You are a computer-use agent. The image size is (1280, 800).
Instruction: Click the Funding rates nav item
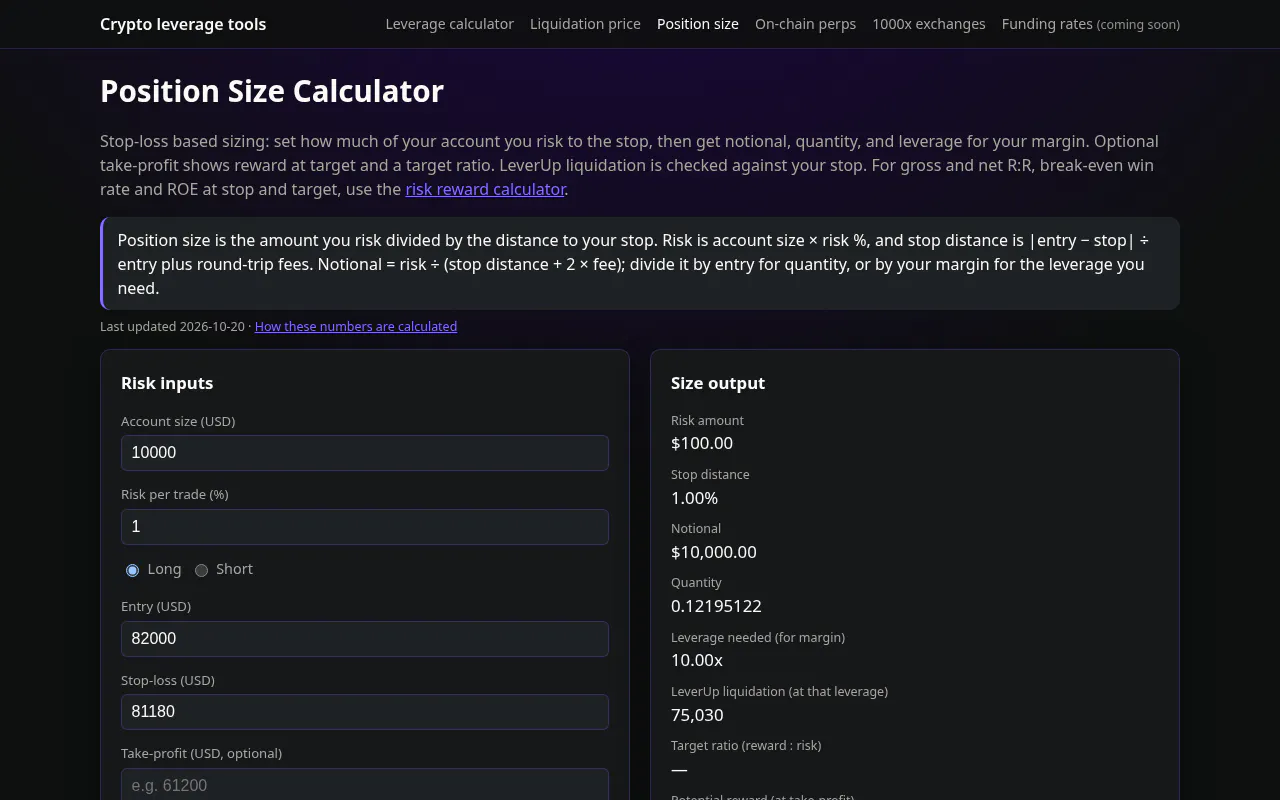click(x=1091, y=24)
